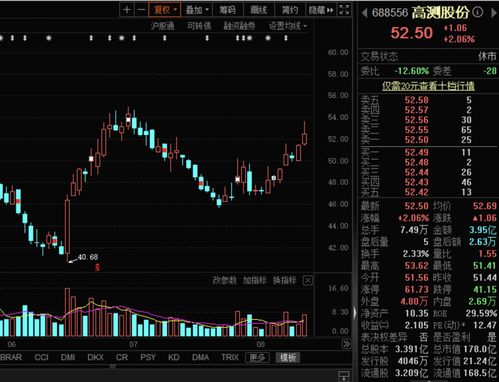499x382 pixels.
Task: Click the horizontal scrollbar thumb below indicator tabs
Action: pyautogui.click(x=113, y=367)
